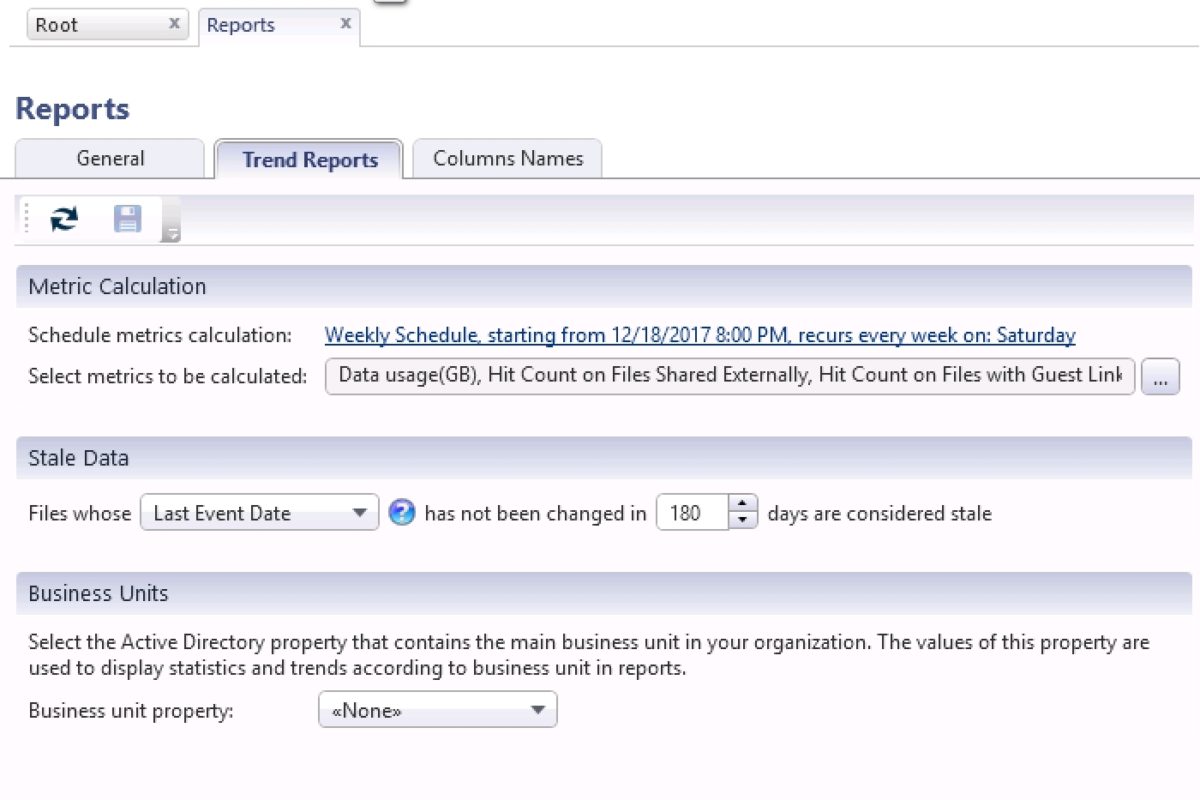The height and width of the screenshot is (800, 1200).
Task: Click the selected metrics text field
Action: coord(730,375)
